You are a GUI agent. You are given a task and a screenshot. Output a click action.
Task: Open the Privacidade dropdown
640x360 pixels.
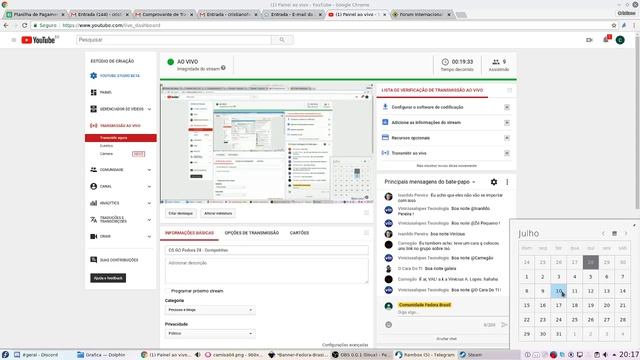pos(210,333)
